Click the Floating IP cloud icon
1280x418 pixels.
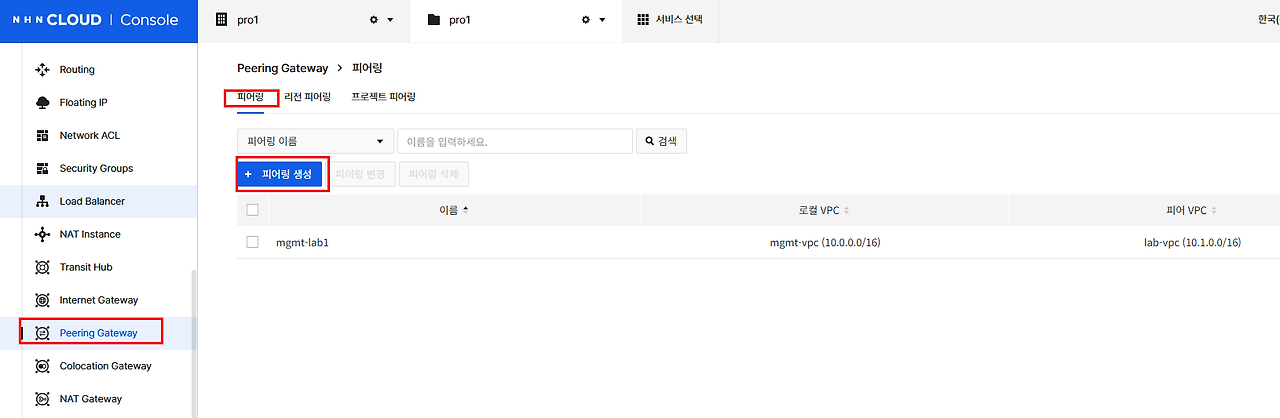(x=42, y=103)
